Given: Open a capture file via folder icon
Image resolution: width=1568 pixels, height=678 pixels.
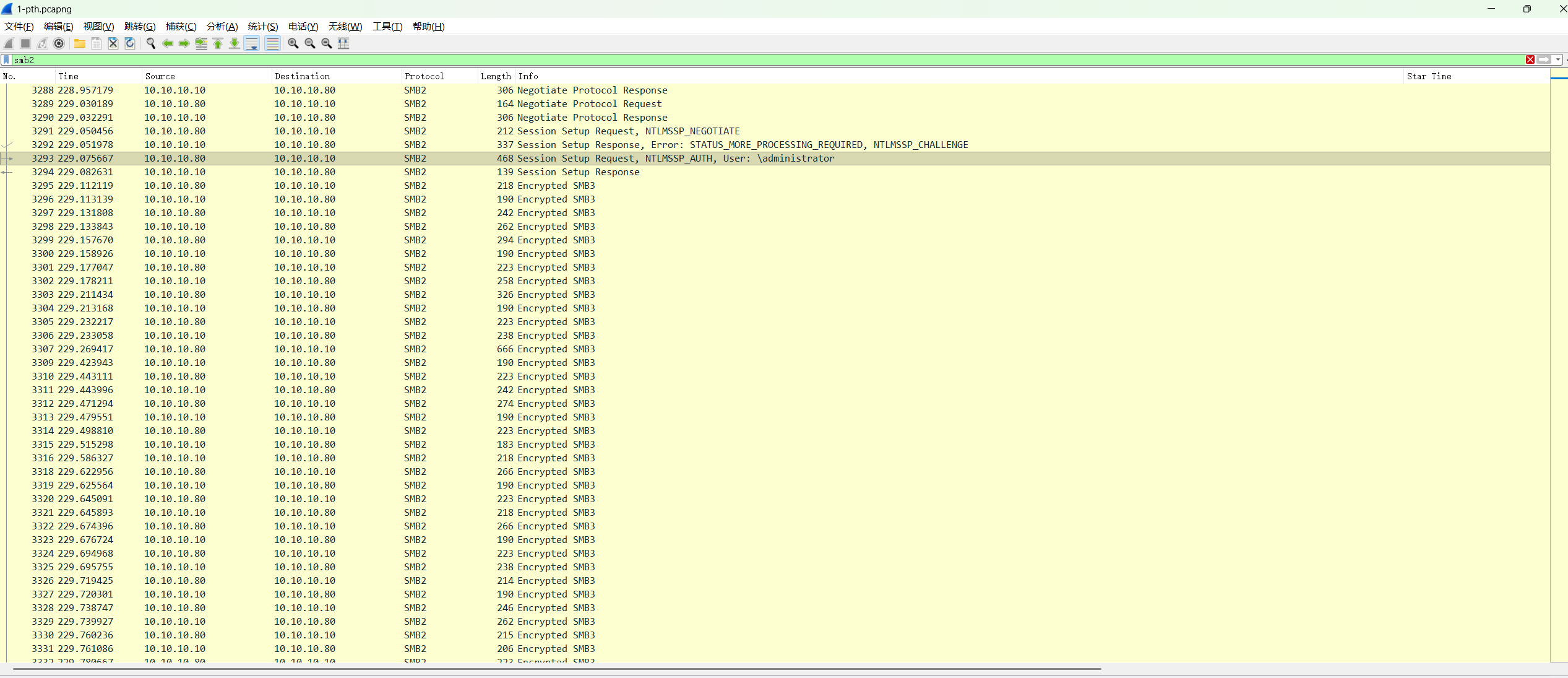Looking at the screenshot, I should [80, 43].
